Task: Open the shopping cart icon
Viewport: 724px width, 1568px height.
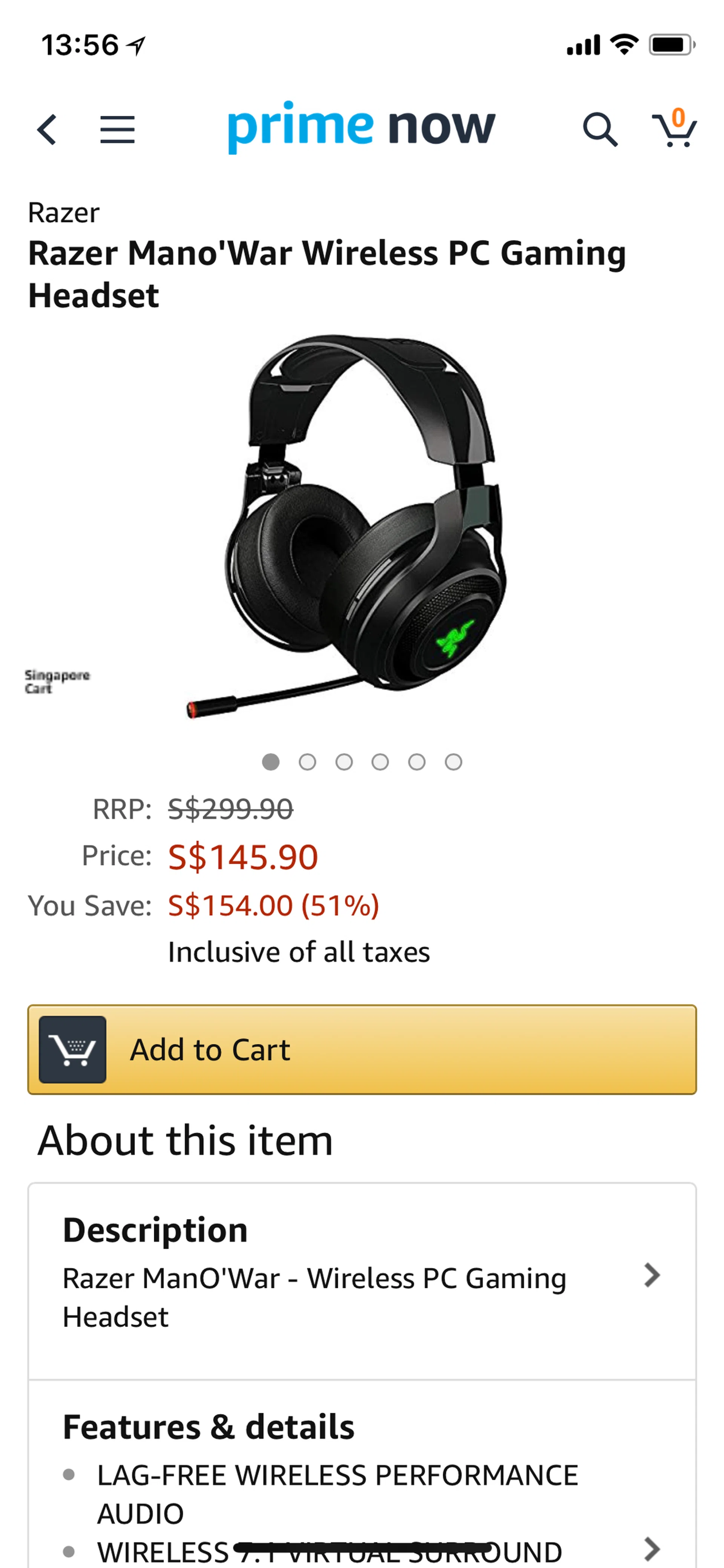Action: (x=674, y=128)
